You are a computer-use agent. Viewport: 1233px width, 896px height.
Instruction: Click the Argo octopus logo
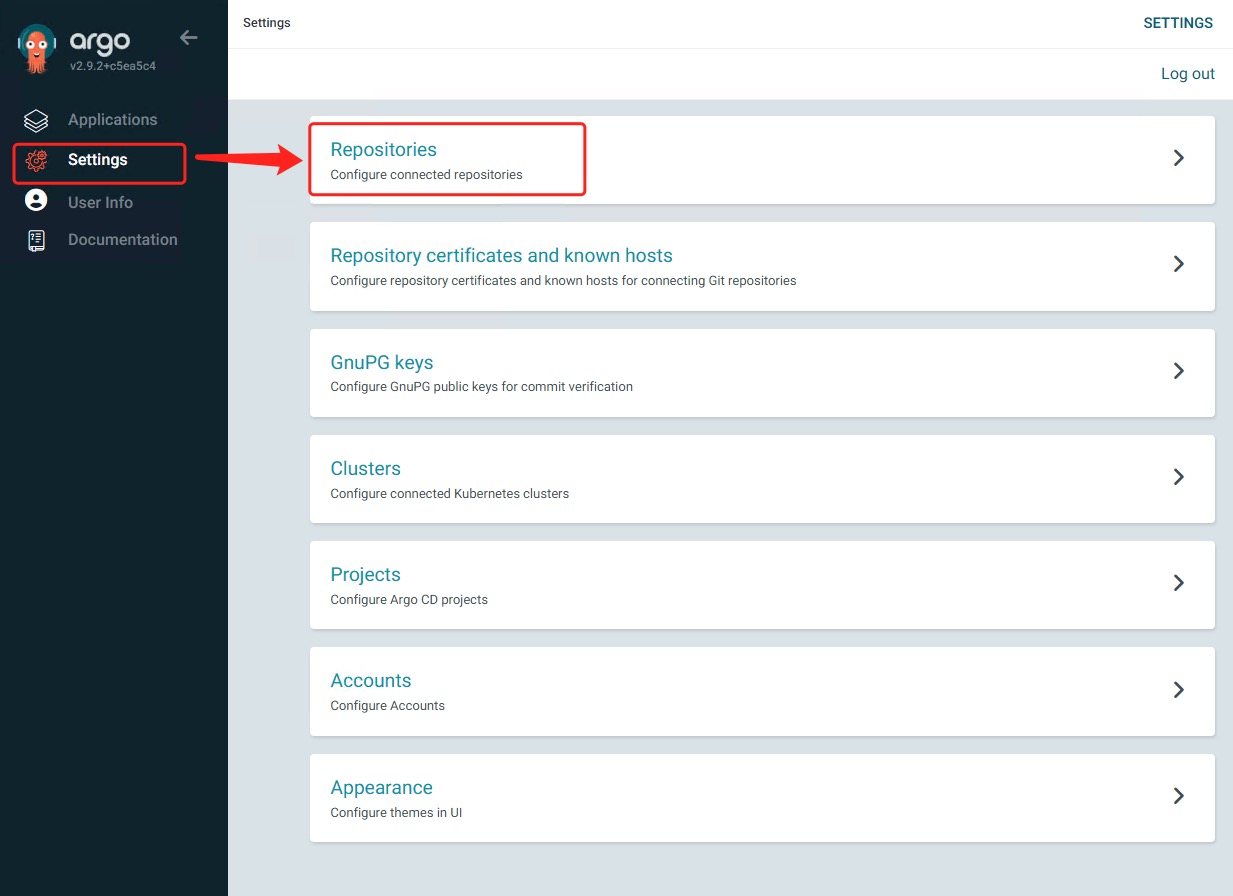[x=37, y=47]
